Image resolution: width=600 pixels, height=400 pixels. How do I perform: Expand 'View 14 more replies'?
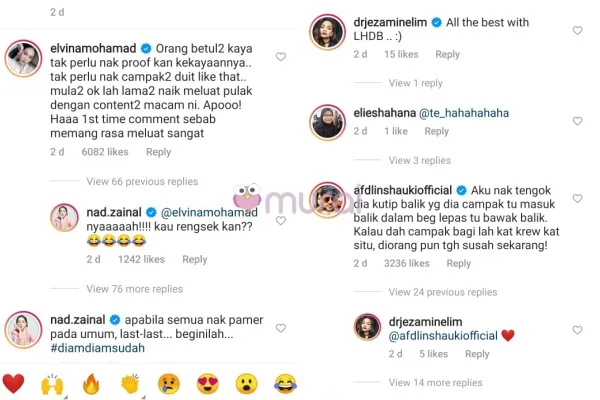coord(435,382)
